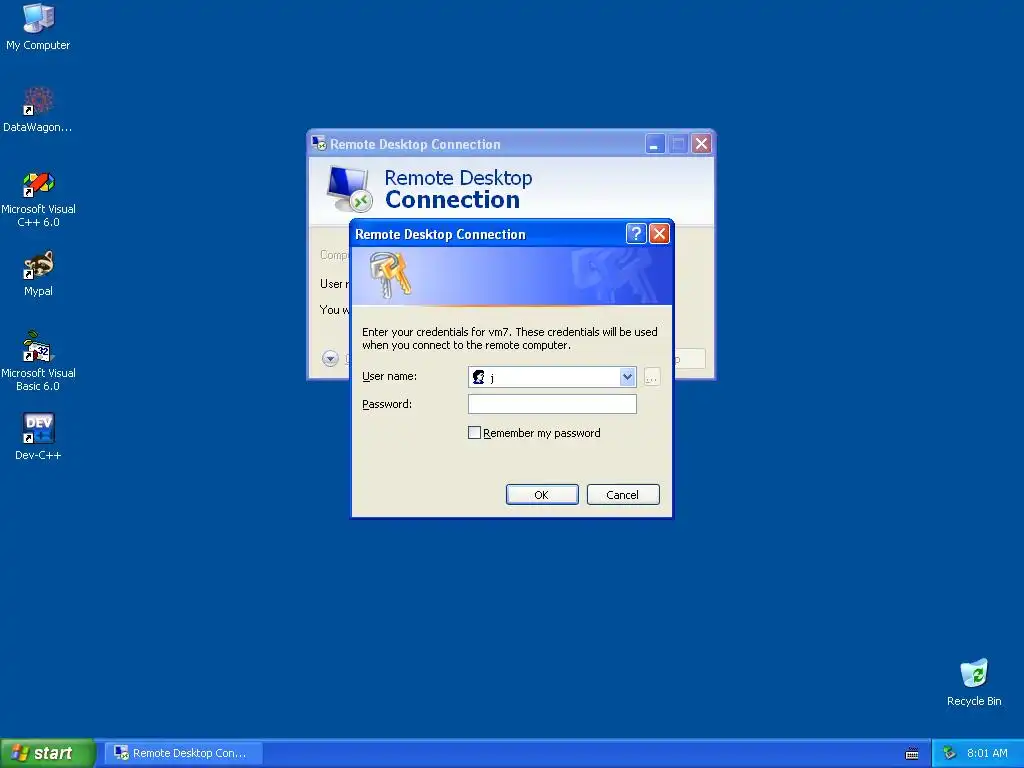The image size is (1024, 768).
Task: Select the Dev-C++ desktop shortcut
Action: point(38,437)
